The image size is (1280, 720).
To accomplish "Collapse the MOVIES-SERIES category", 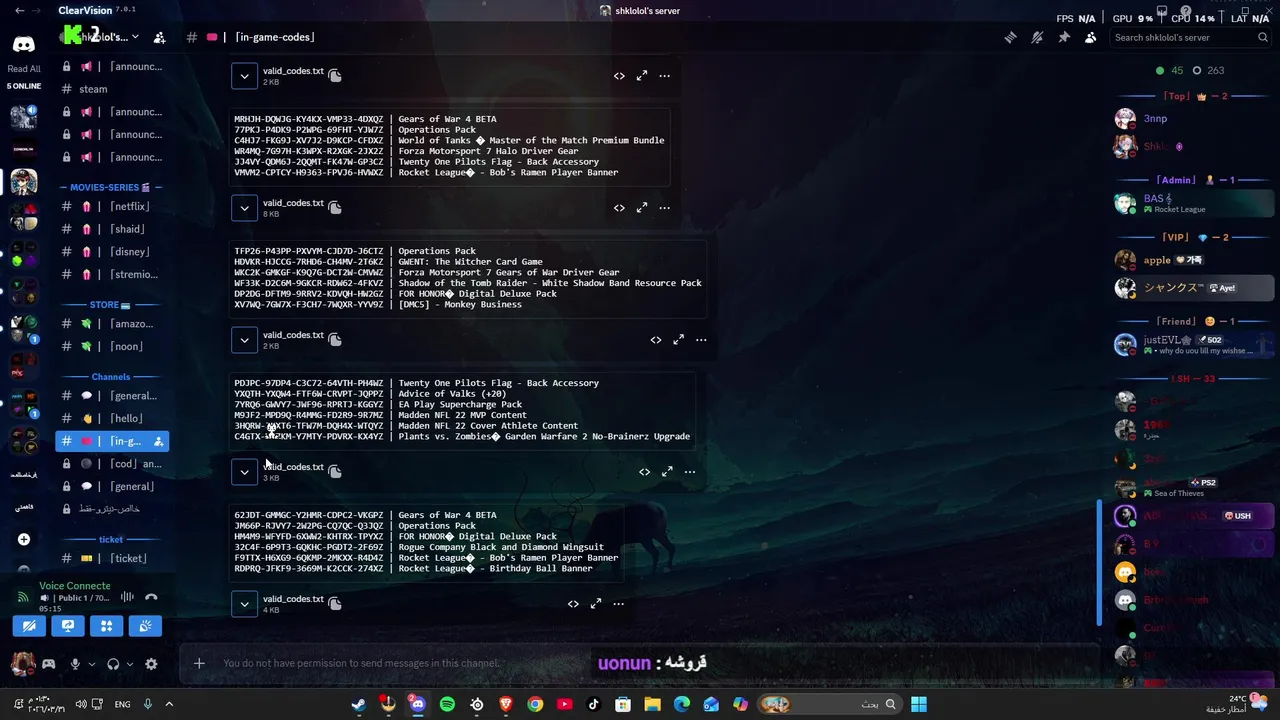I will point(110,187).
